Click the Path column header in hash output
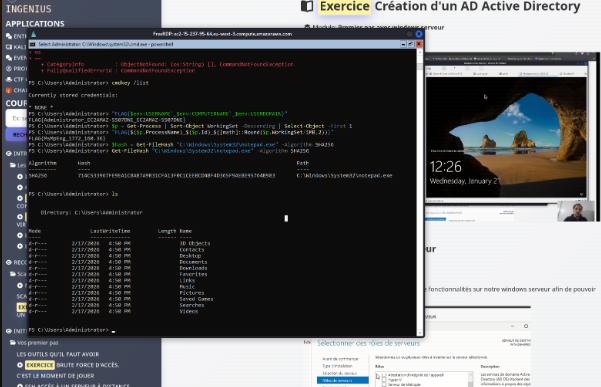The height and width of the screenshot is (387, 601). [302, 163]
